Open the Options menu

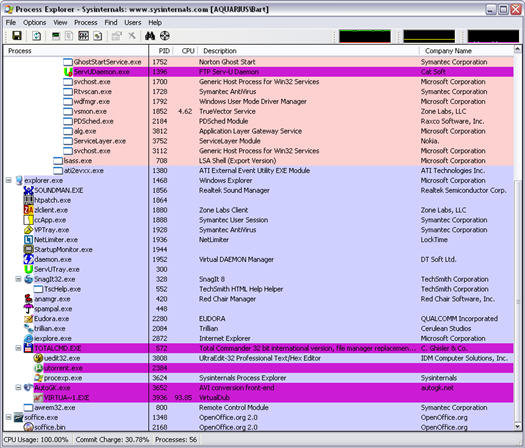click(34, 22)
